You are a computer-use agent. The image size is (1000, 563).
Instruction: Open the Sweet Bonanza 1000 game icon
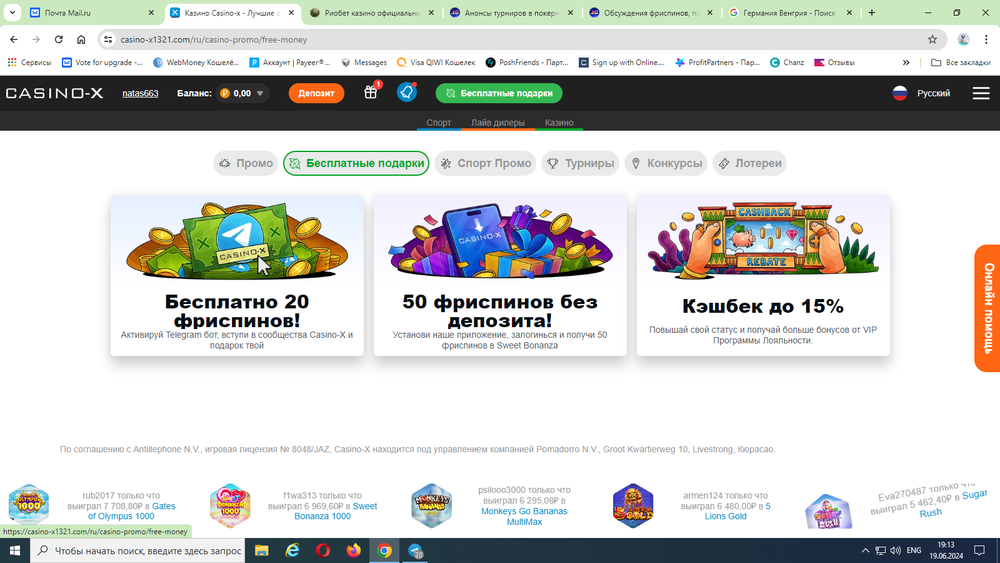click(230, 505)
